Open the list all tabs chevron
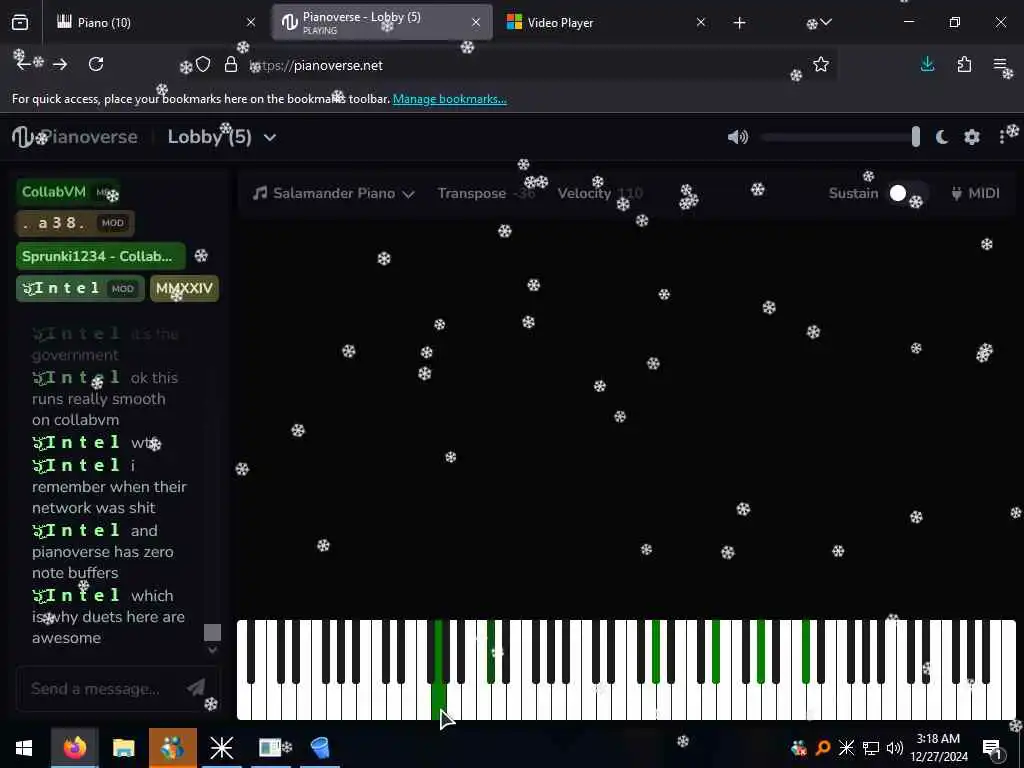 pos(825,23)
